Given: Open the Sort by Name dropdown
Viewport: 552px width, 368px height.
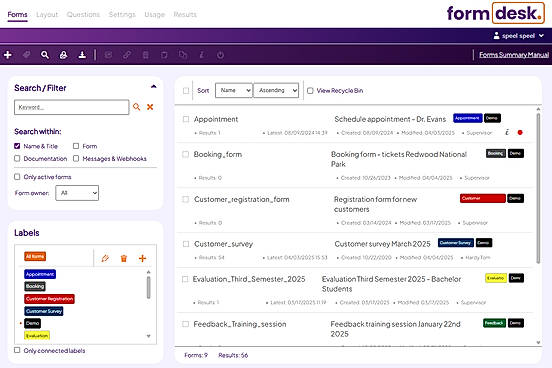Looking at the screenshot, I should coord(234,91).
